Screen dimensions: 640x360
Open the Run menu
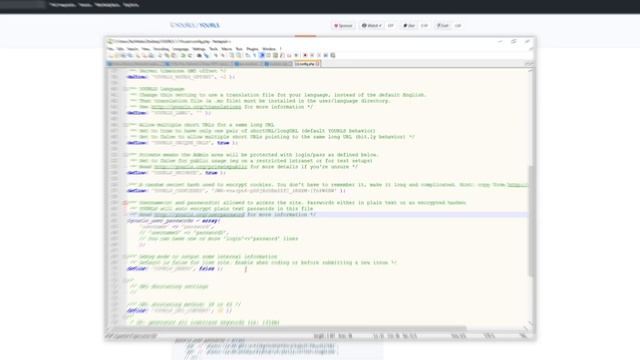239,49
